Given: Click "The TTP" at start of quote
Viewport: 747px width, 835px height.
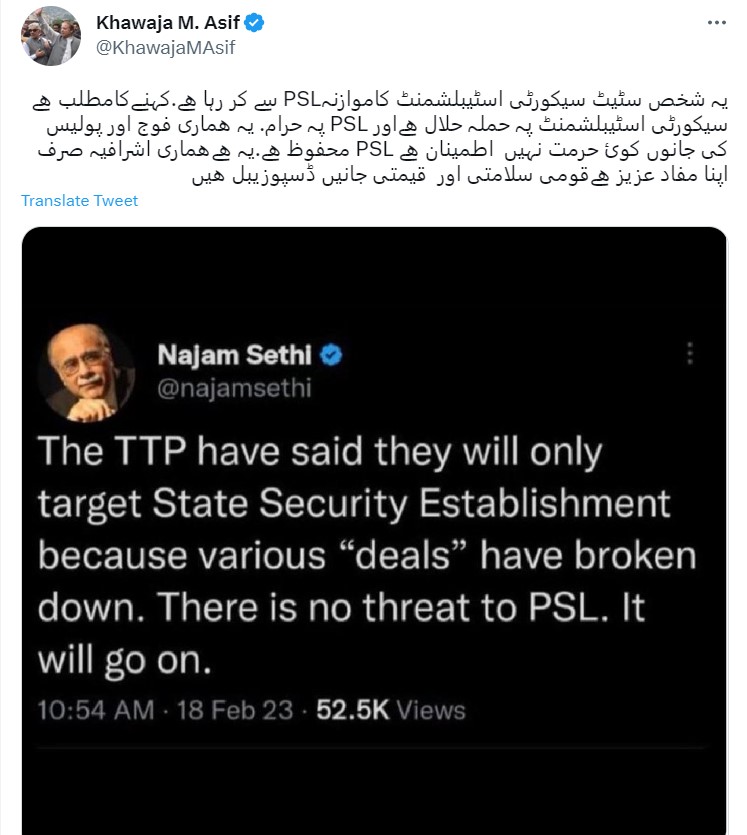Looking at the screenshot, I should pos(113,453).
